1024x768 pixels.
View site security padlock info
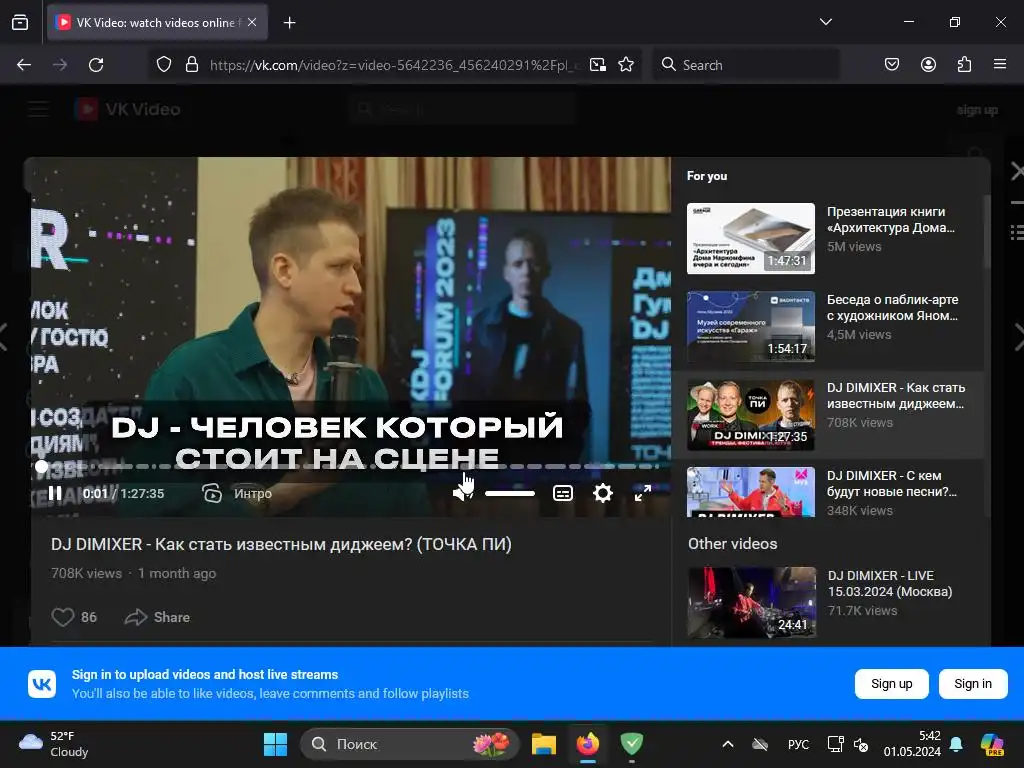(191, 65)
